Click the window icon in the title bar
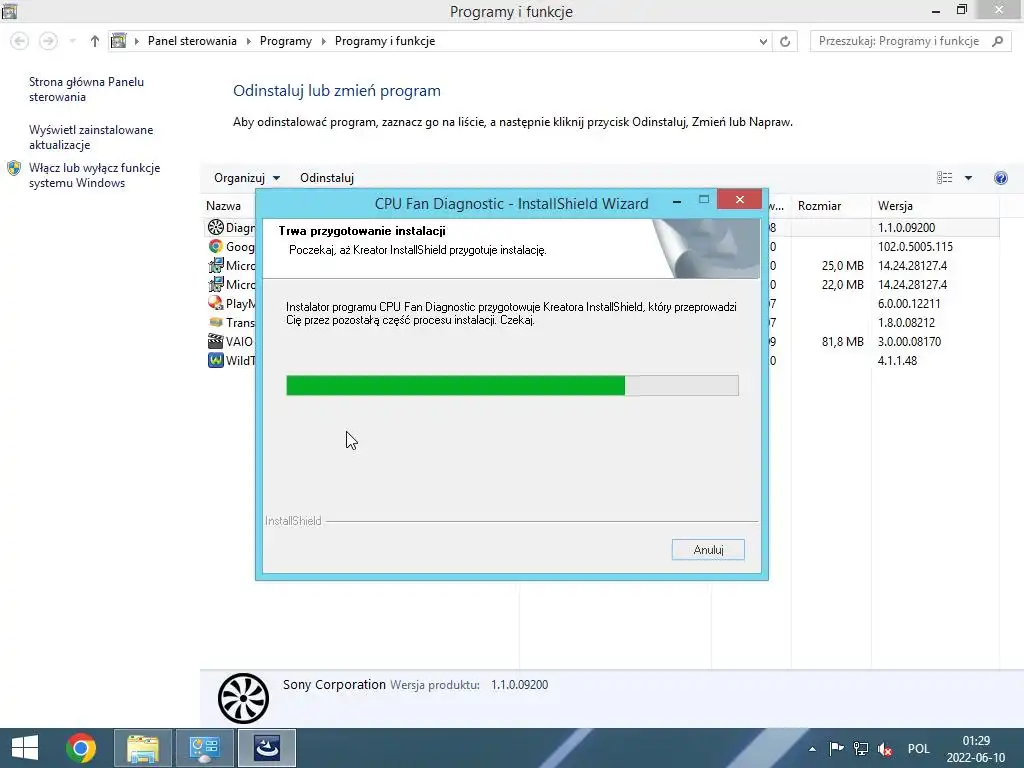1024x768 pixels. click(10, 10)
